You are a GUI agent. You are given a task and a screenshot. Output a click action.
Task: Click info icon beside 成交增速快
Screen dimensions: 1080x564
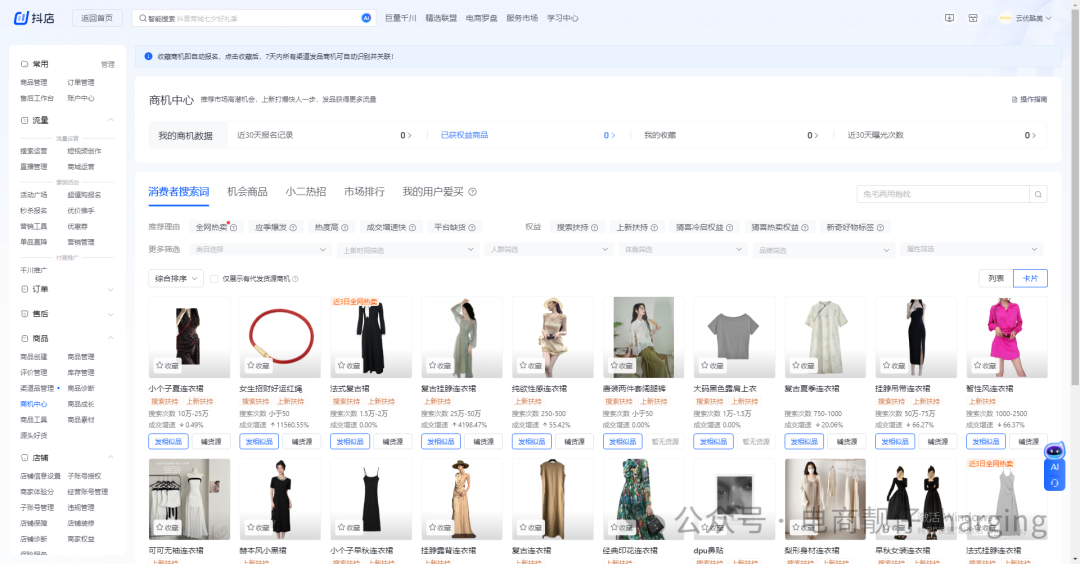click(x=412, y=227)
